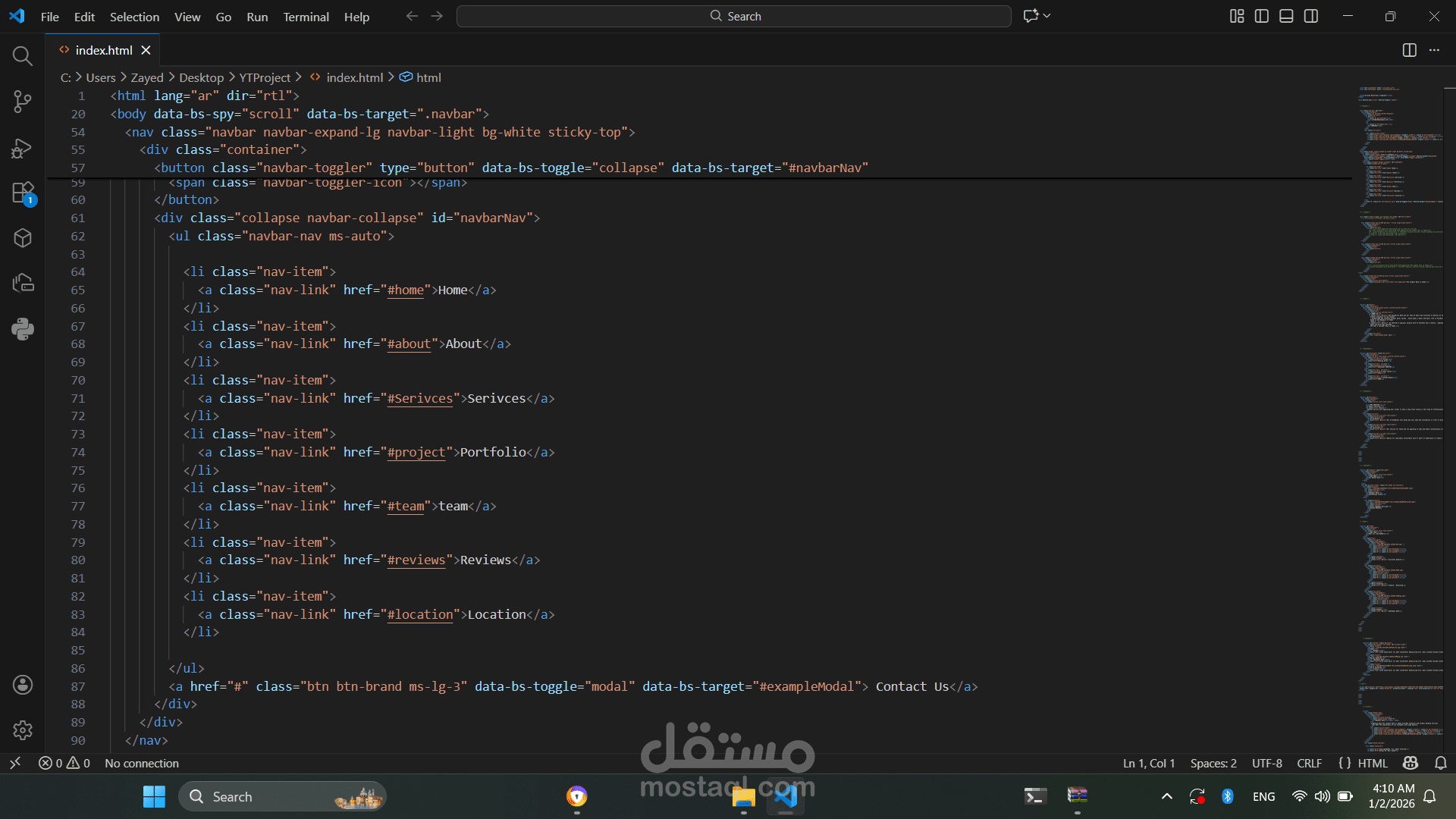Image resolution: width=1456 pixels, height=819 pixels.
Task: Toggle Primary Side Bar visibility
Action: 1262,16
